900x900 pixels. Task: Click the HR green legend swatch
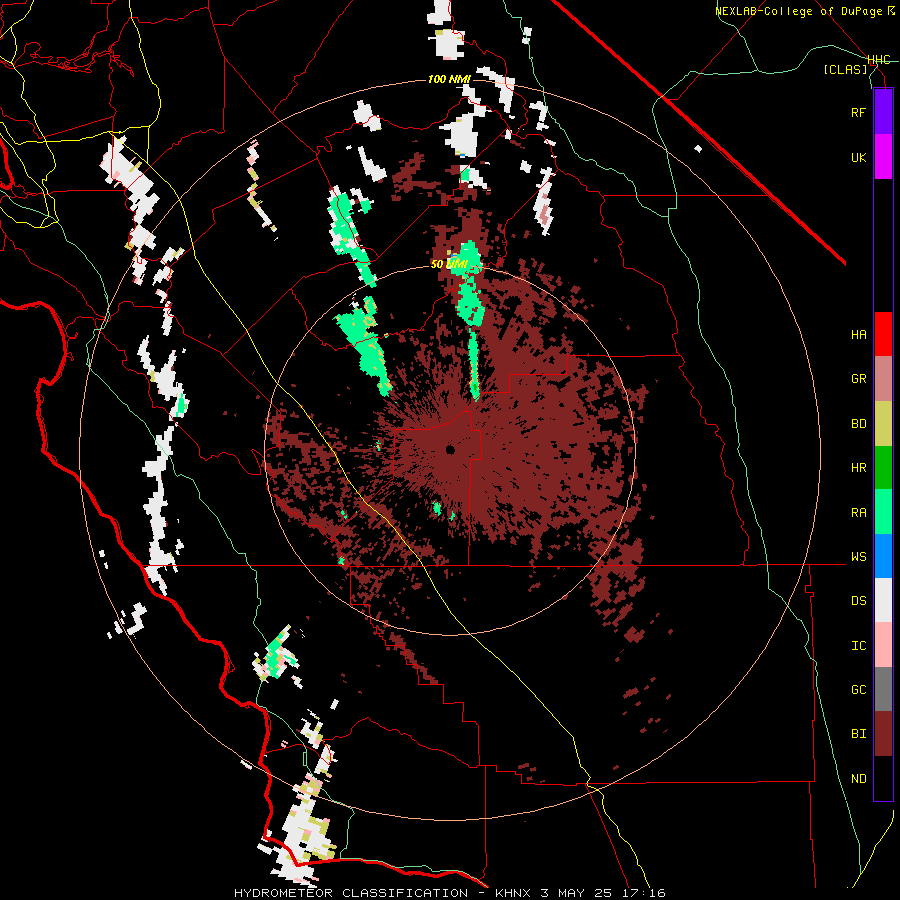click(883, 468)
